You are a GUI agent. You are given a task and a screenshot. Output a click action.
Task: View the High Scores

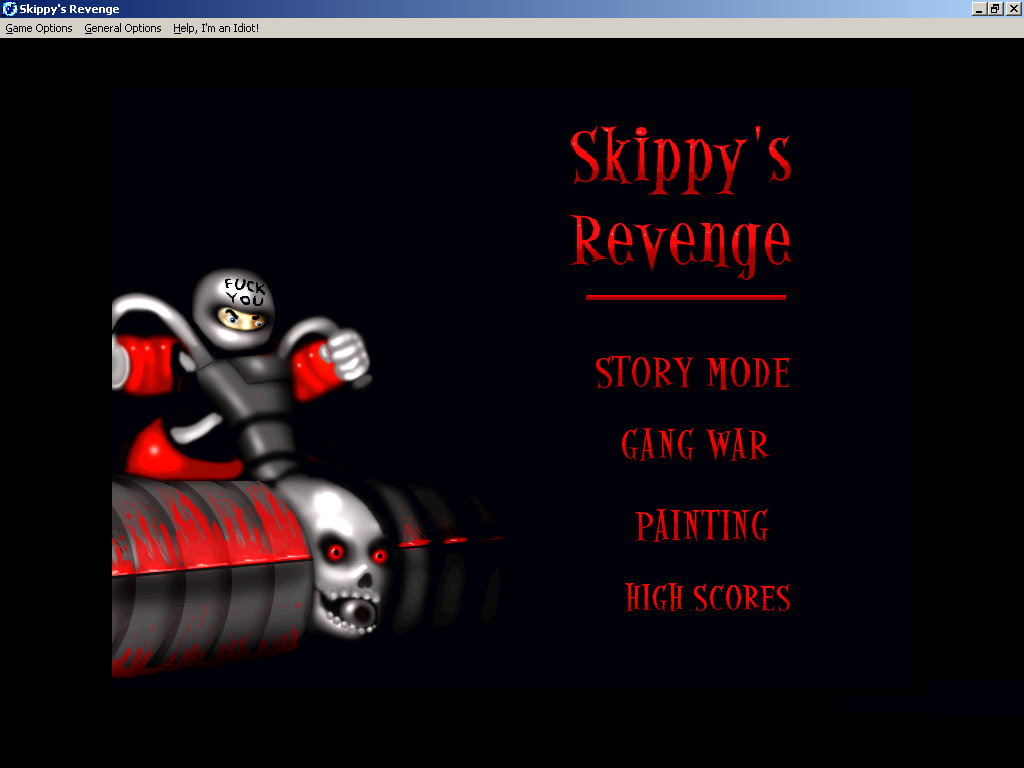point(708,597)
